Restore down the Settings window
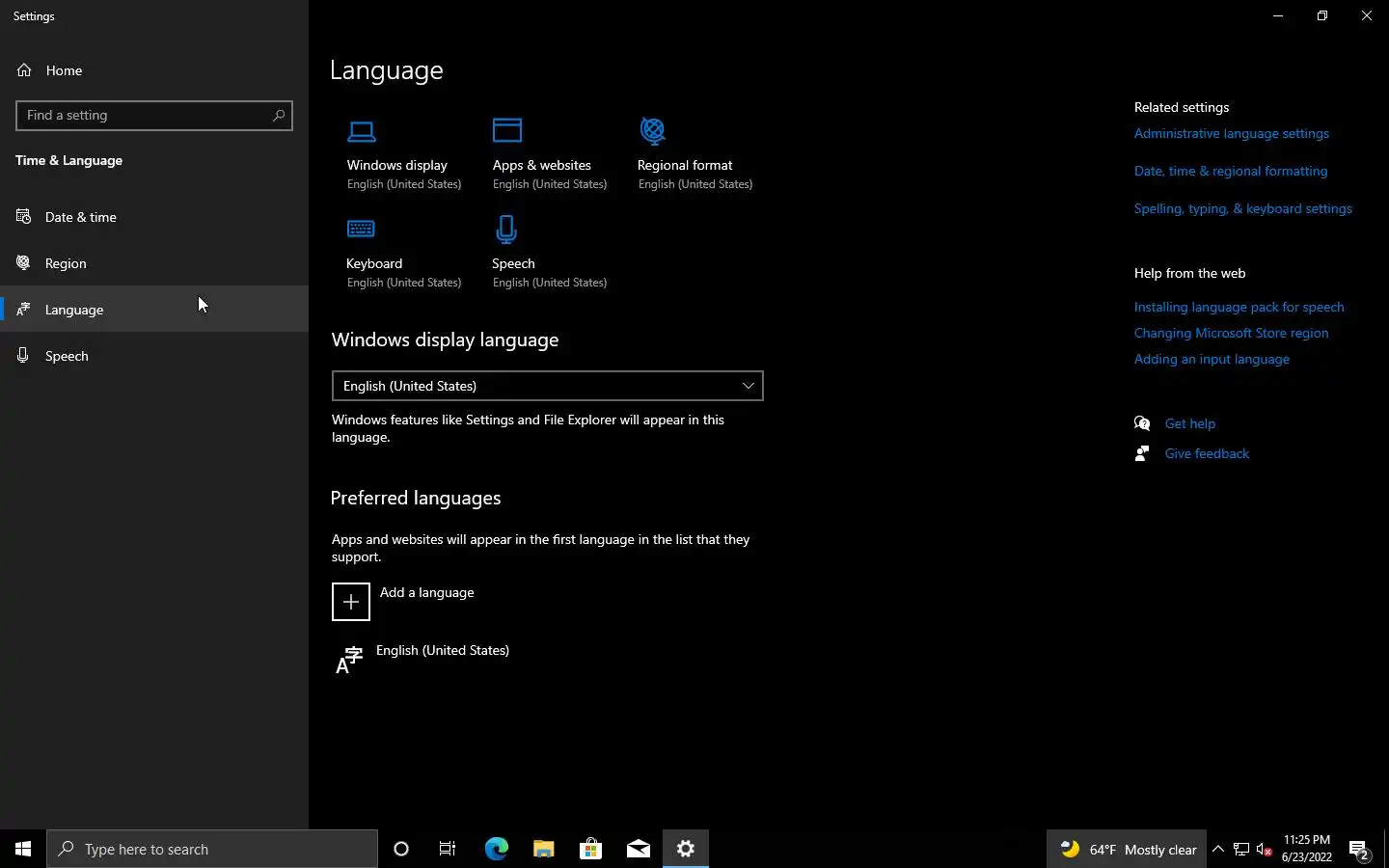The height and width of the screenshot is (868, 1389). [x=1322, y=15]
